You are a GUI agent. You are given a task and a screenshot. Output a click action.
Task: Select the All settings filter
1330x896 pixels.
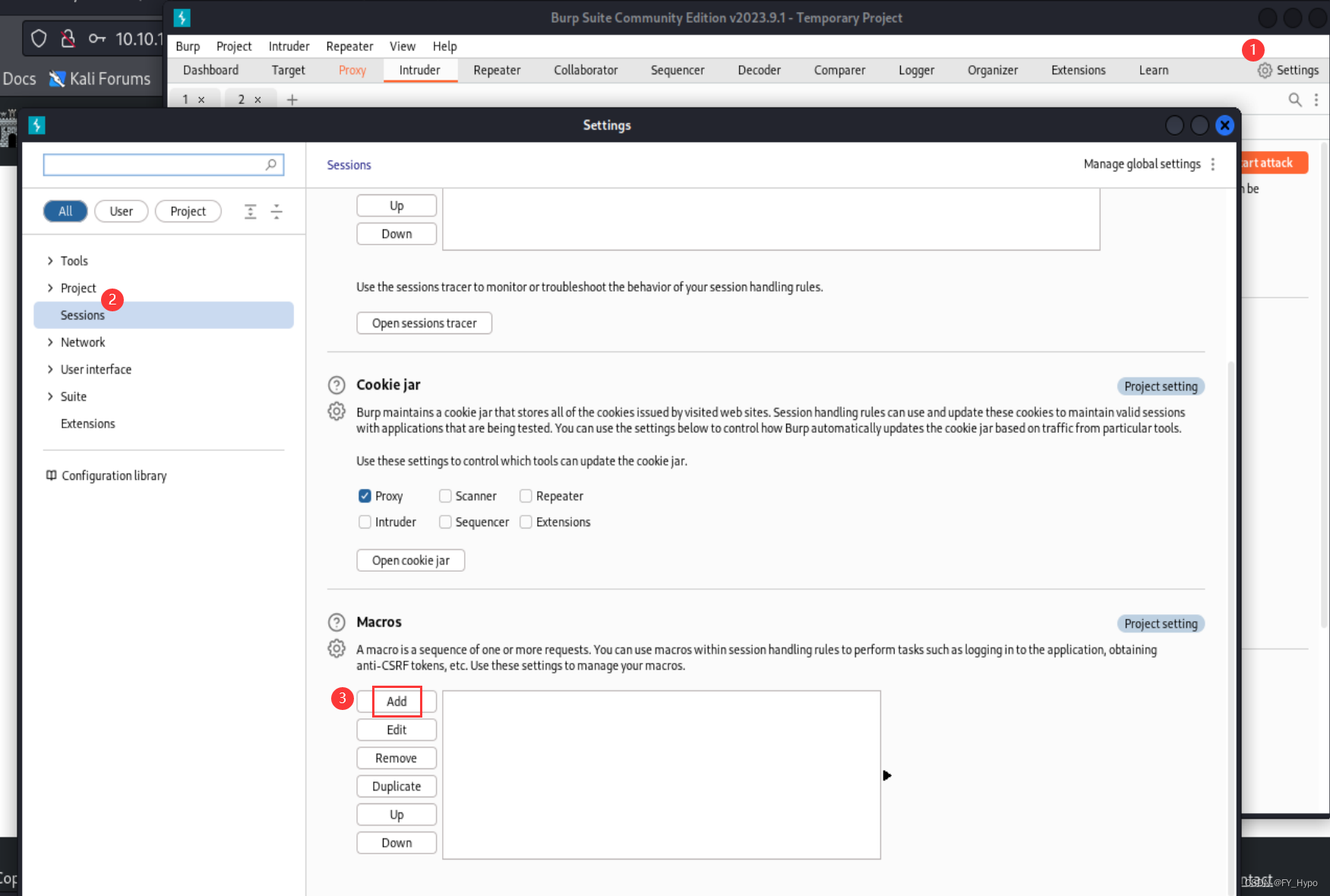(x=65, y=211)
